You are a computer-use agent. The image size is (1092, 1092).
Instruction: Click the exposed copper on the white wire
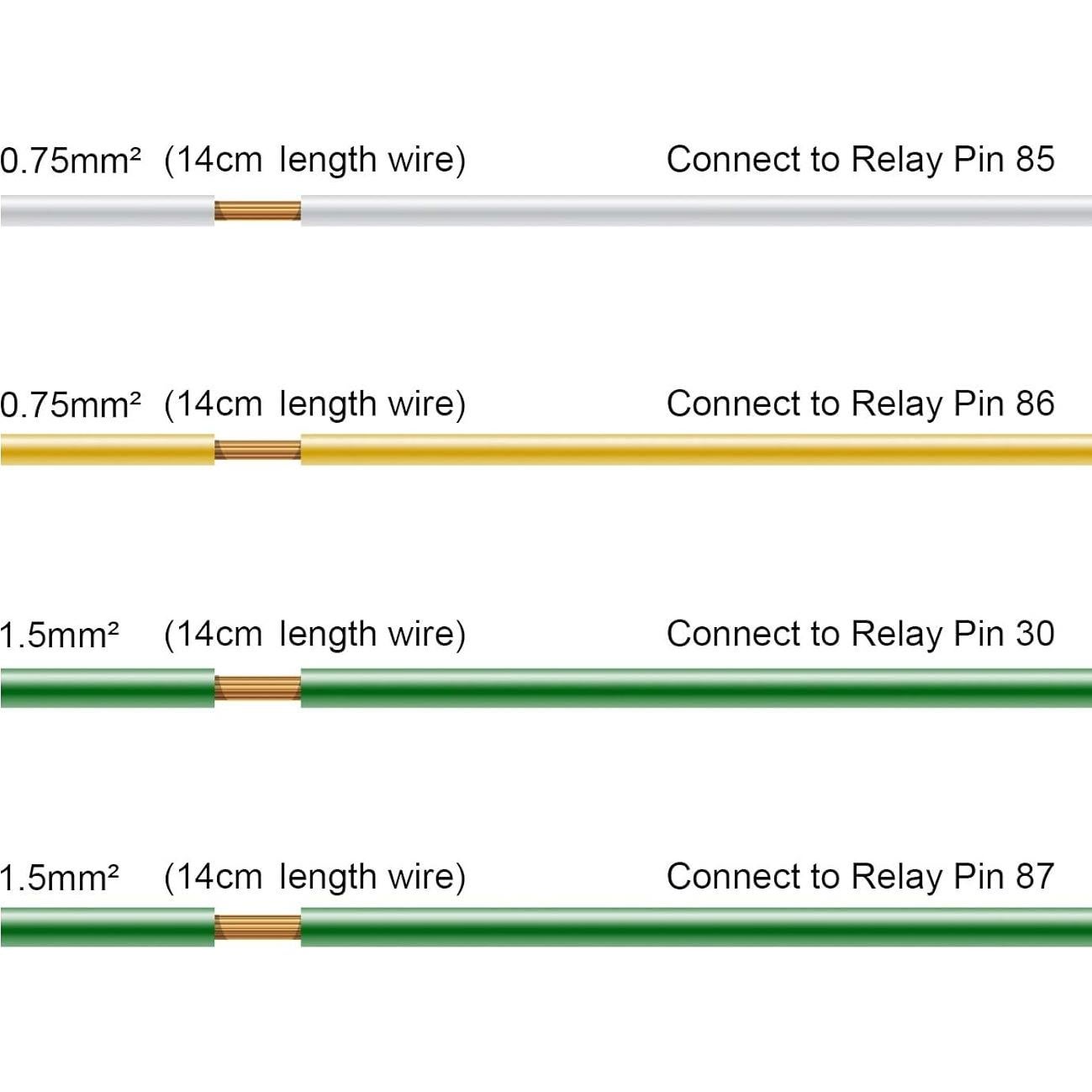click(x=257, y=210)
